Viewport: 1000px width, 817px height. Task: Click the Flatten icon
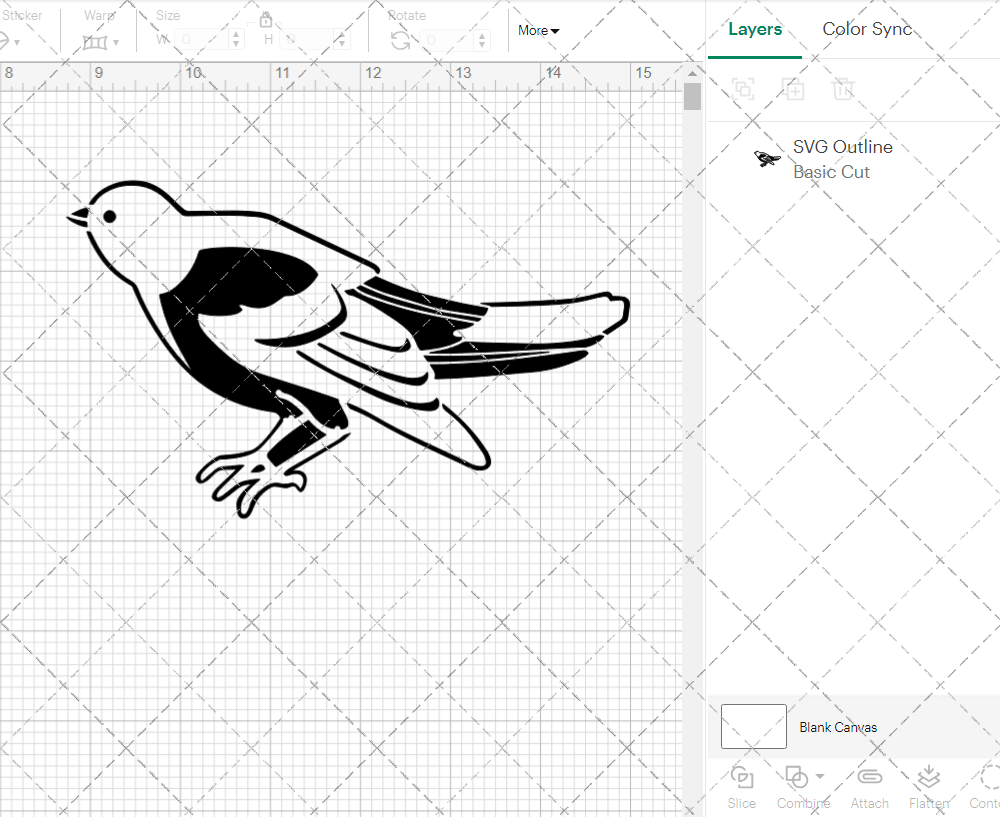[x=929, y=777]
